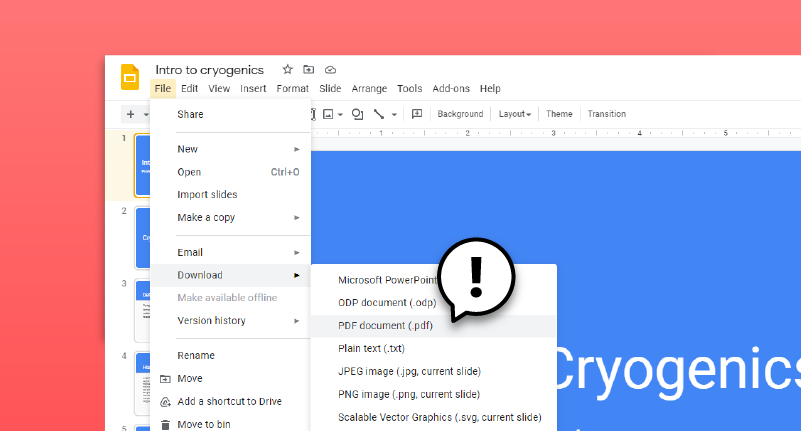Click the cloud save status icon

pos(330,70)
